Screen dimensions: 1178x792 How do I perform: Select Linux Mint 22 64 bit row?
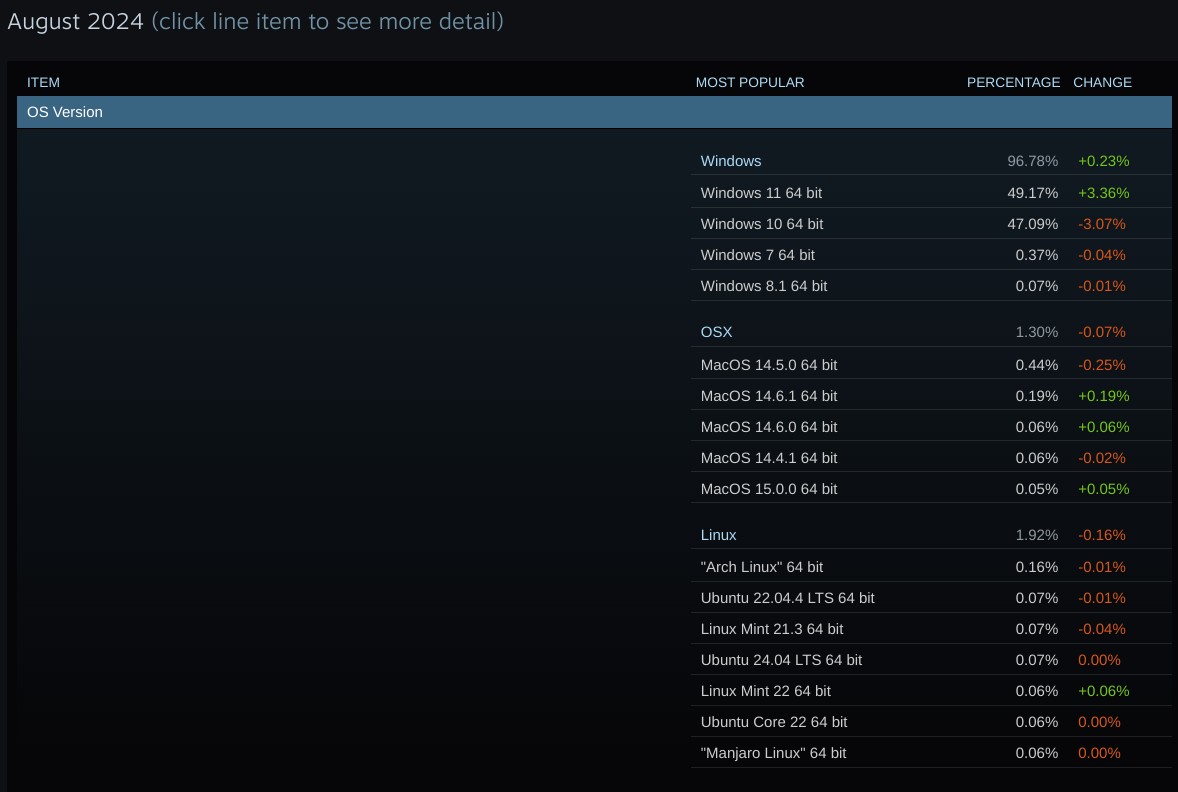click(x=931, y=691)
